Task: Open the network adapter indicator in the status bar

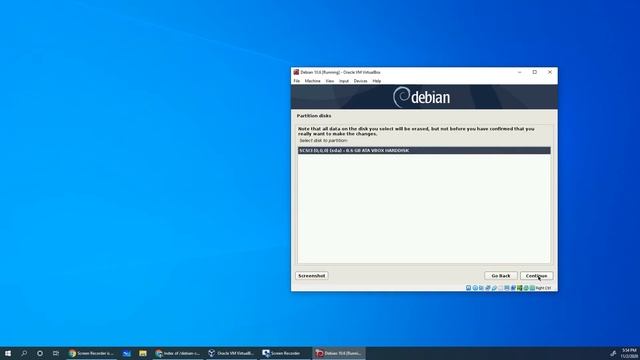Action: coord(488,288)
